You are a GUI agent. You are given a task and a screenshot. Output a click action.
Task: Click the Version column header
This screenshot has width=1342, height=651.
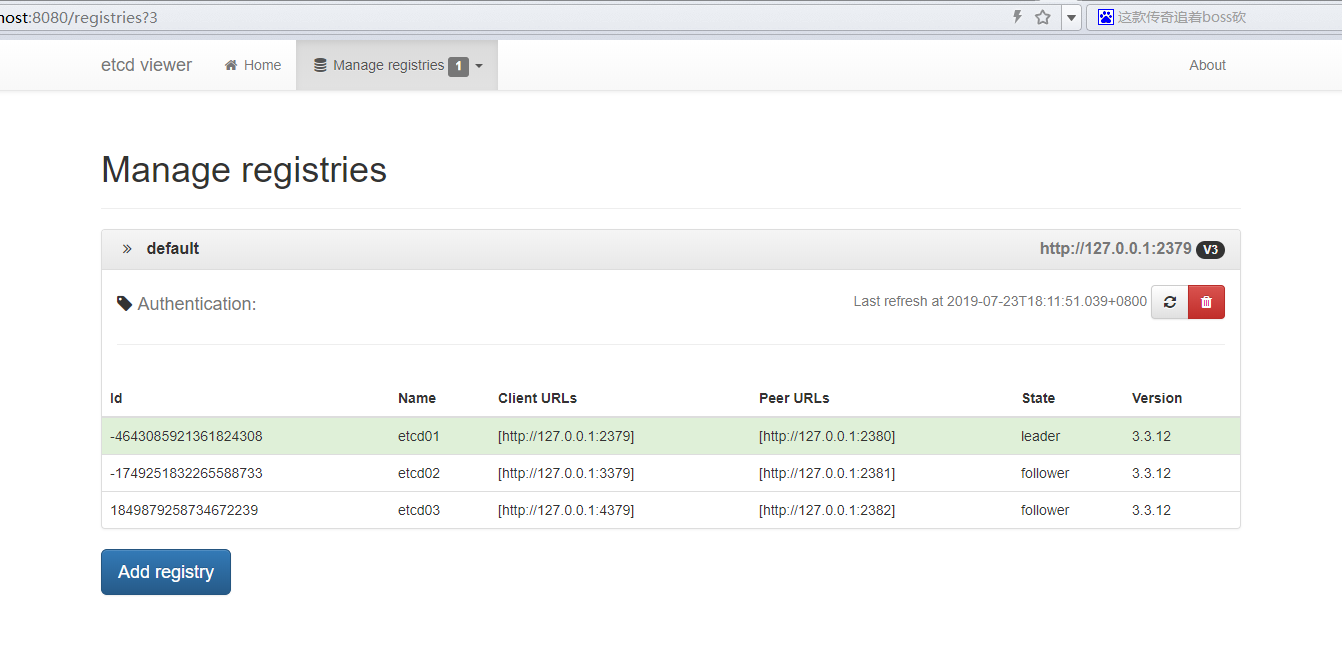pyautogui.click(x=1157, y=398)
